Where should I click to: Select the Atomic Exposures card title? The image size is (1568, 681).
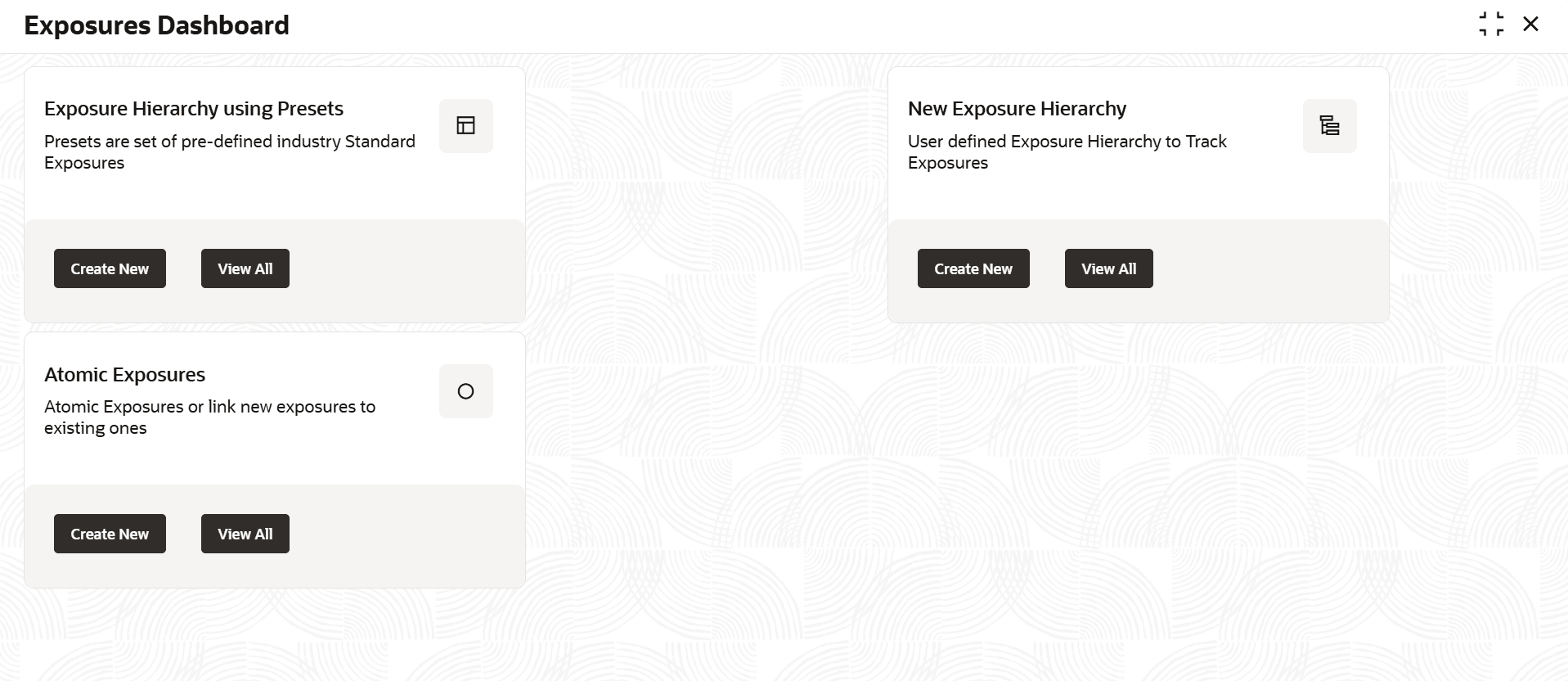coord(124,375)
